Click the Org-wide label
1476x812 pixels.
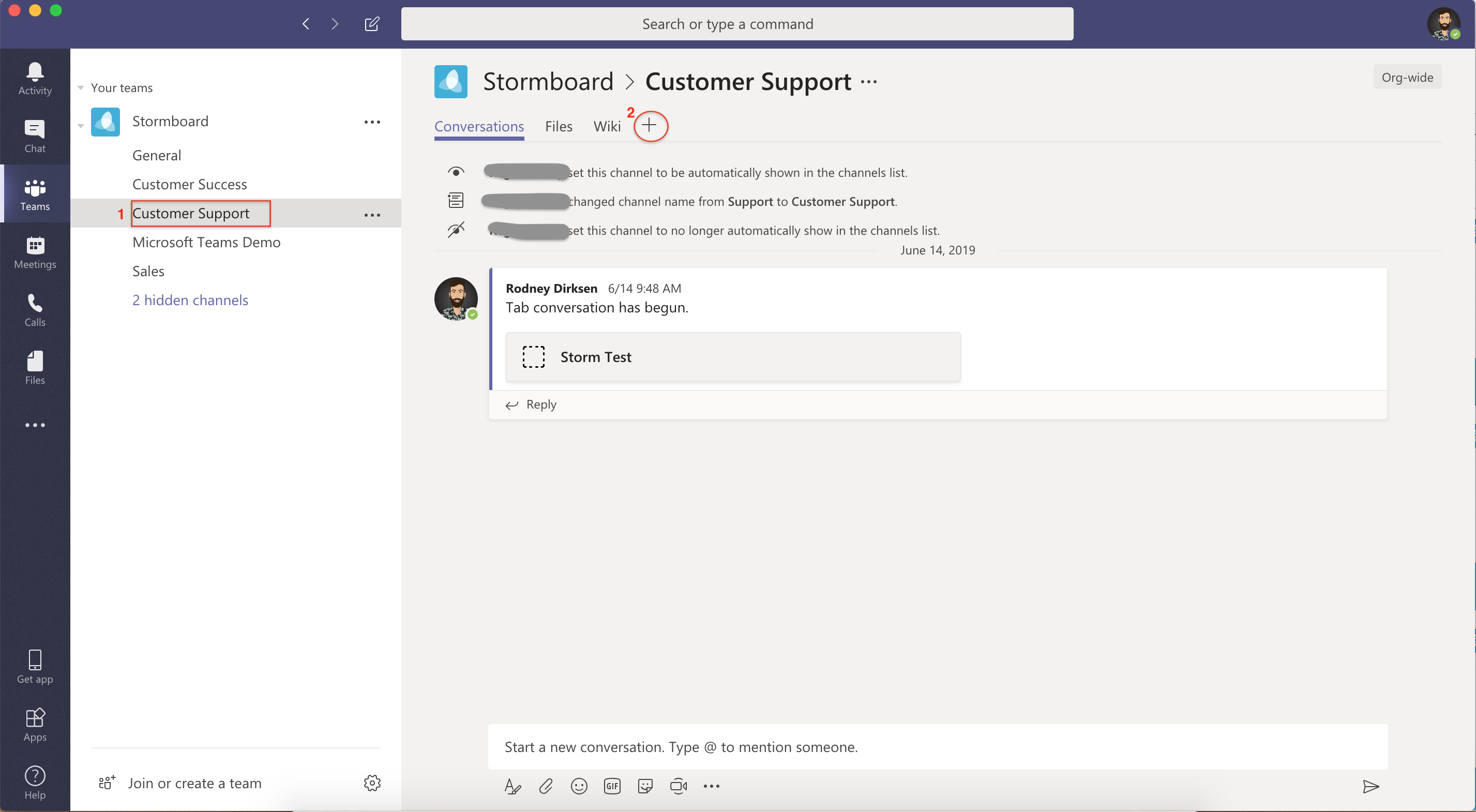pyautogui.click(x=1407, y=78)
